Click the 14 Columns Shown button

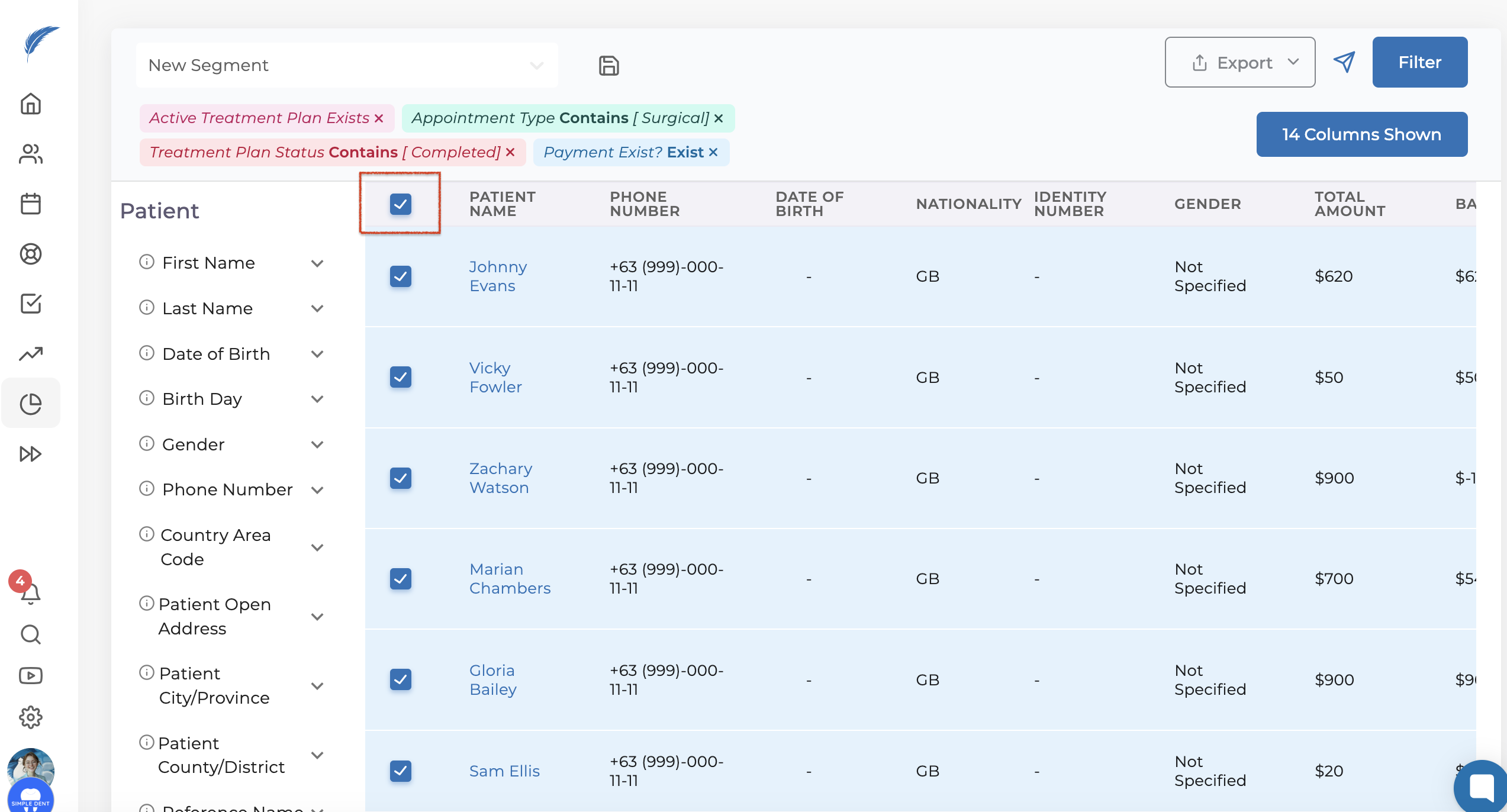pos(1361,135)
